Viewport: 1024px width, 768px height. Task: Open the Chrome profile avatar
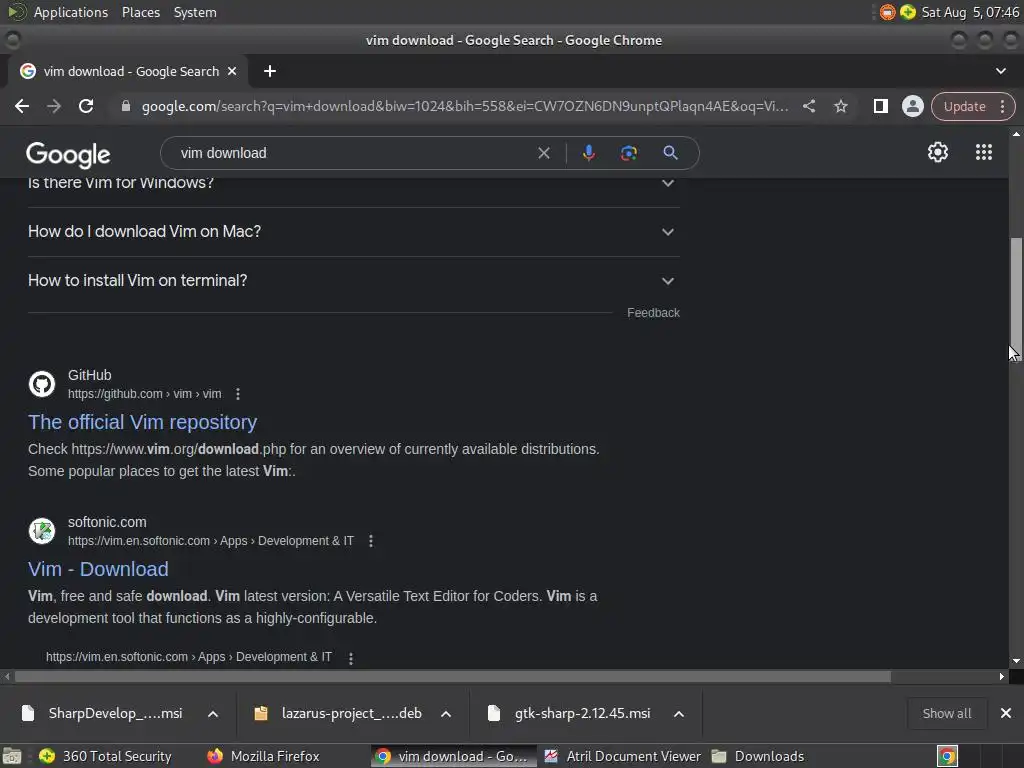(912, 106)
